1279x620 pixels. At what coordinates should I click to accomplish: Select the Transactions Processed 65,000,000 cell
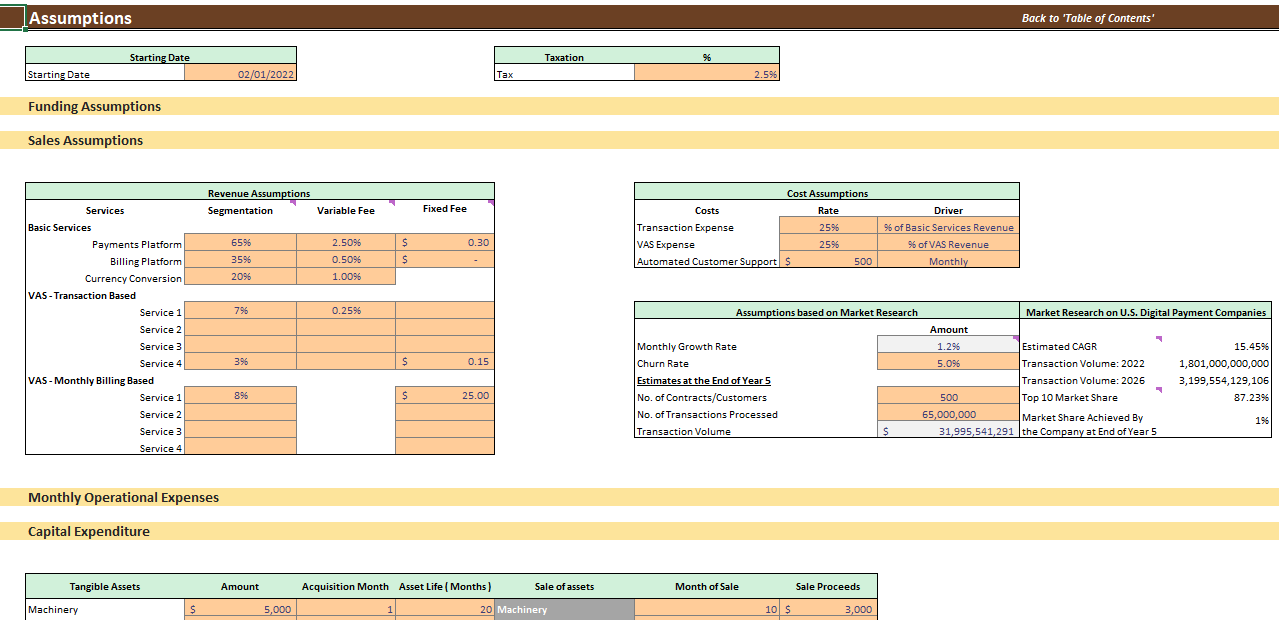[x=946, y=414]
